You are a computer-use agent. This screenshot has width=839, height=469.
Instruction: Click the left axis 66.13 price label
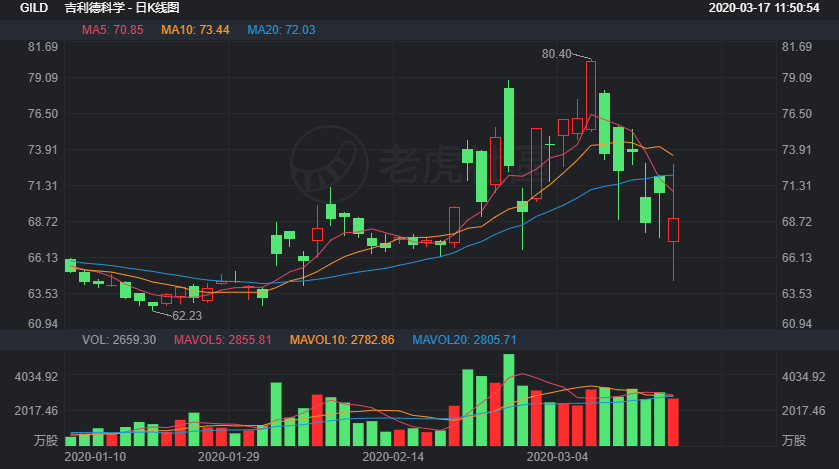(43, 258)
